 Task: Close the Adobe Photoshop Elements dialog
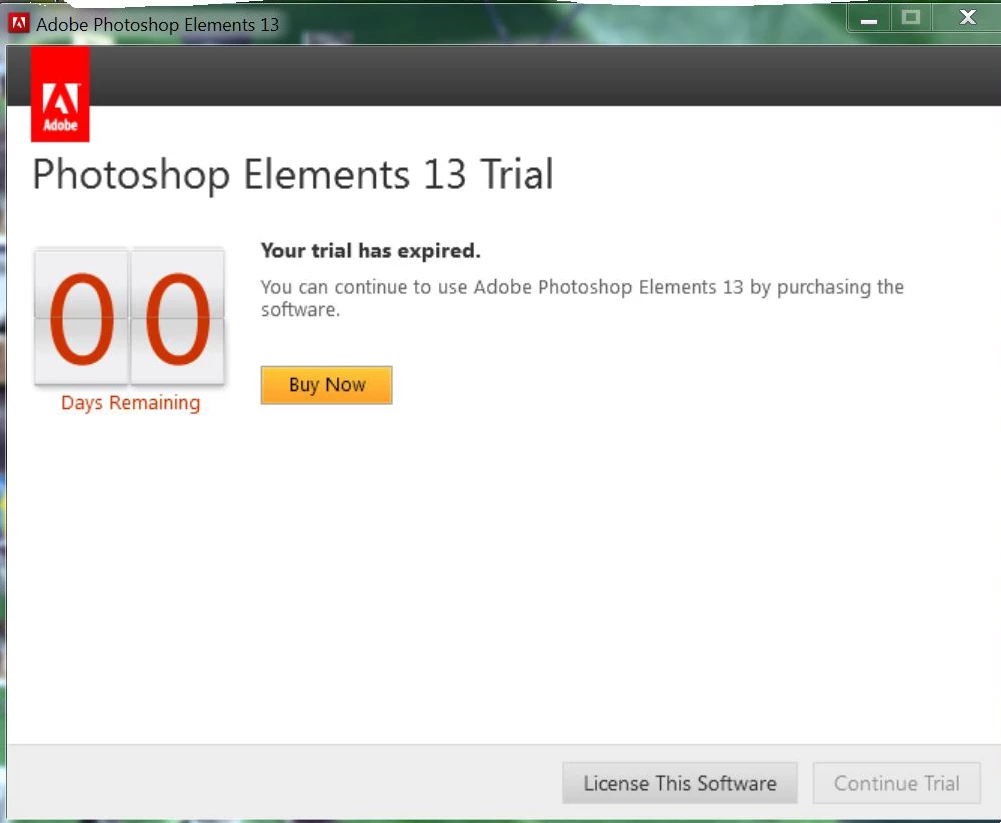[x=967, y=19]
